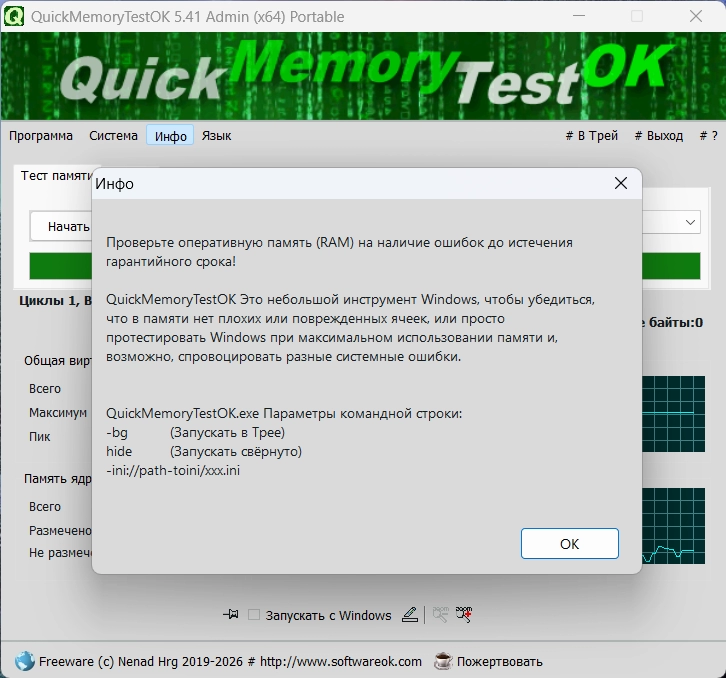The image size is (726, 678).
Task: Click the Параметры командной строки heading line
Action: pyautogui.click(x=284, y=414)
